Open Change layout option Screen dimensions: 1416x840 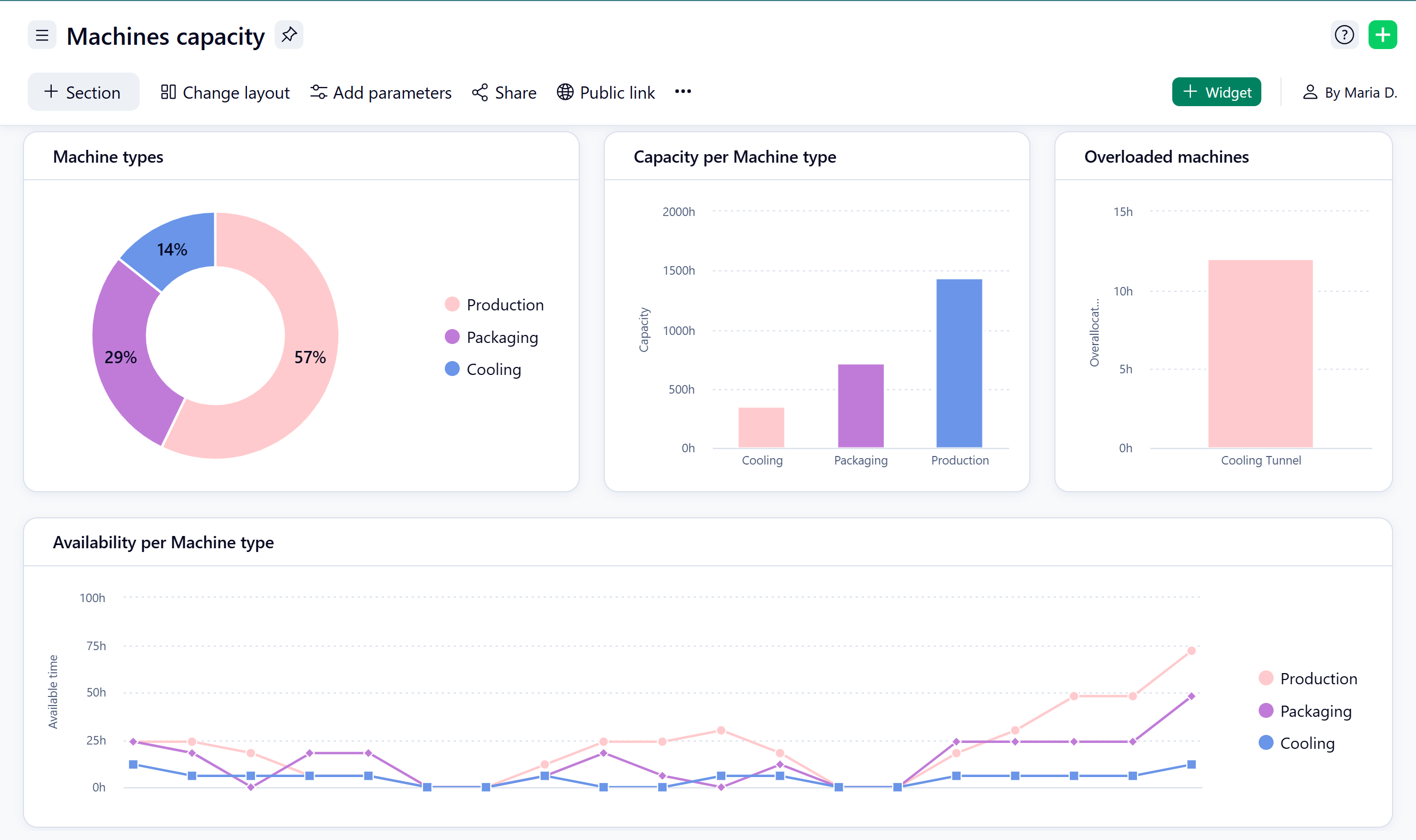pyautogui.click(x=225, y=92)
